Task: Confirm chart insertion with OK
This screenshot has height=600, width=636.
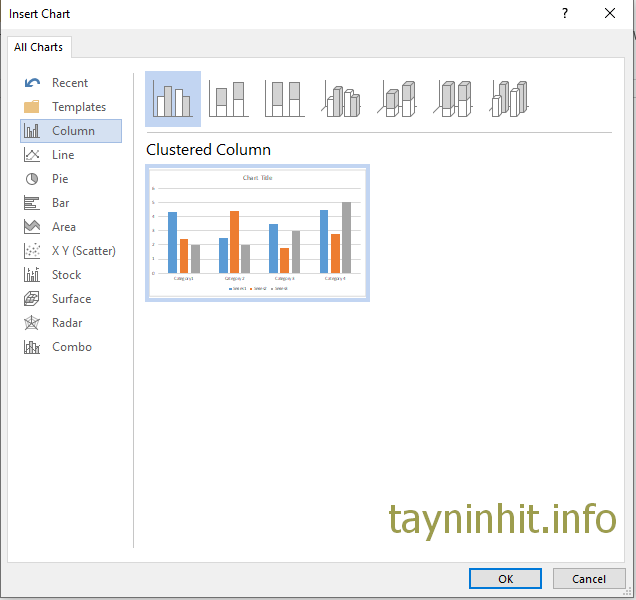Action: pyautogui.click(x=505, y=578)
